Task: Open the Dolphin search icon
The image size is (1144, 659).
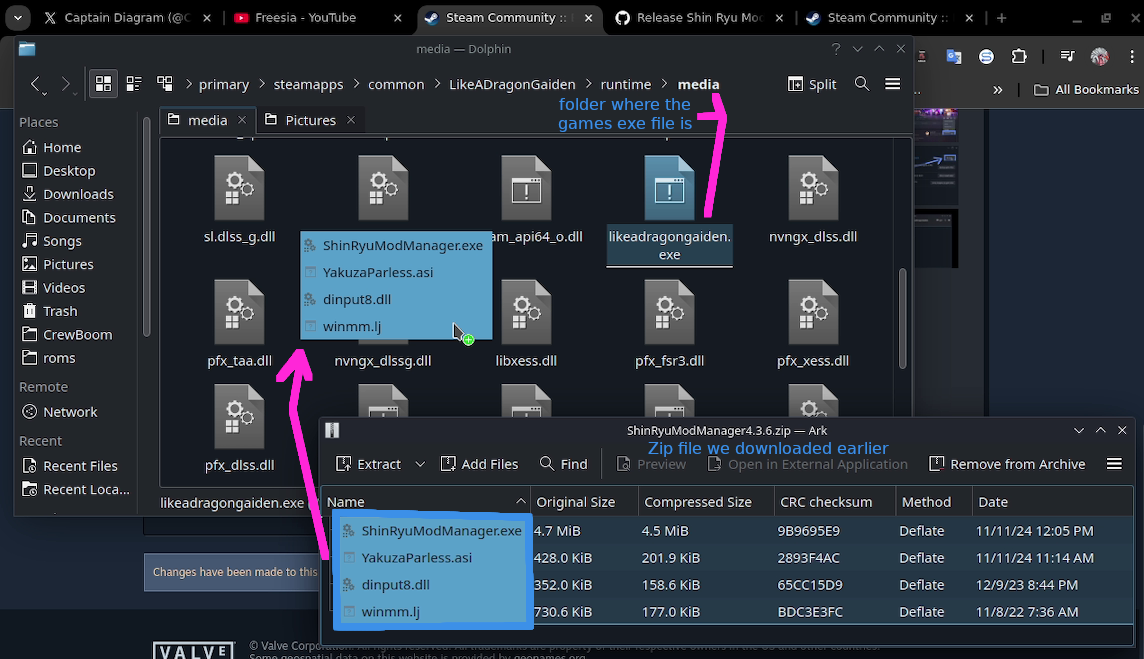Action: click(862, 84)
